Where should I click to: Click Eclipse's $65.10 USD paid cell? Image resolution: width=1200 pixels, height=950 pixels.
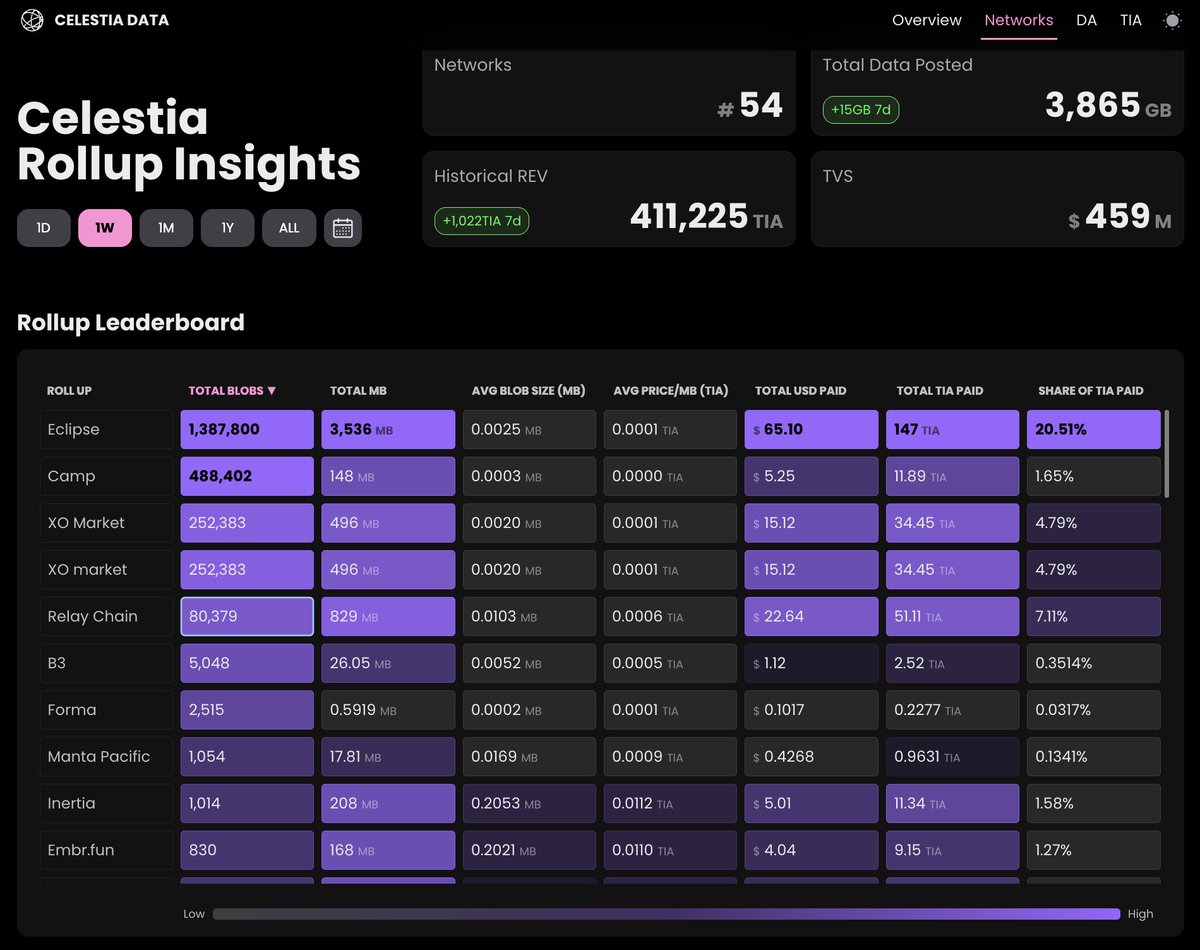812,429
